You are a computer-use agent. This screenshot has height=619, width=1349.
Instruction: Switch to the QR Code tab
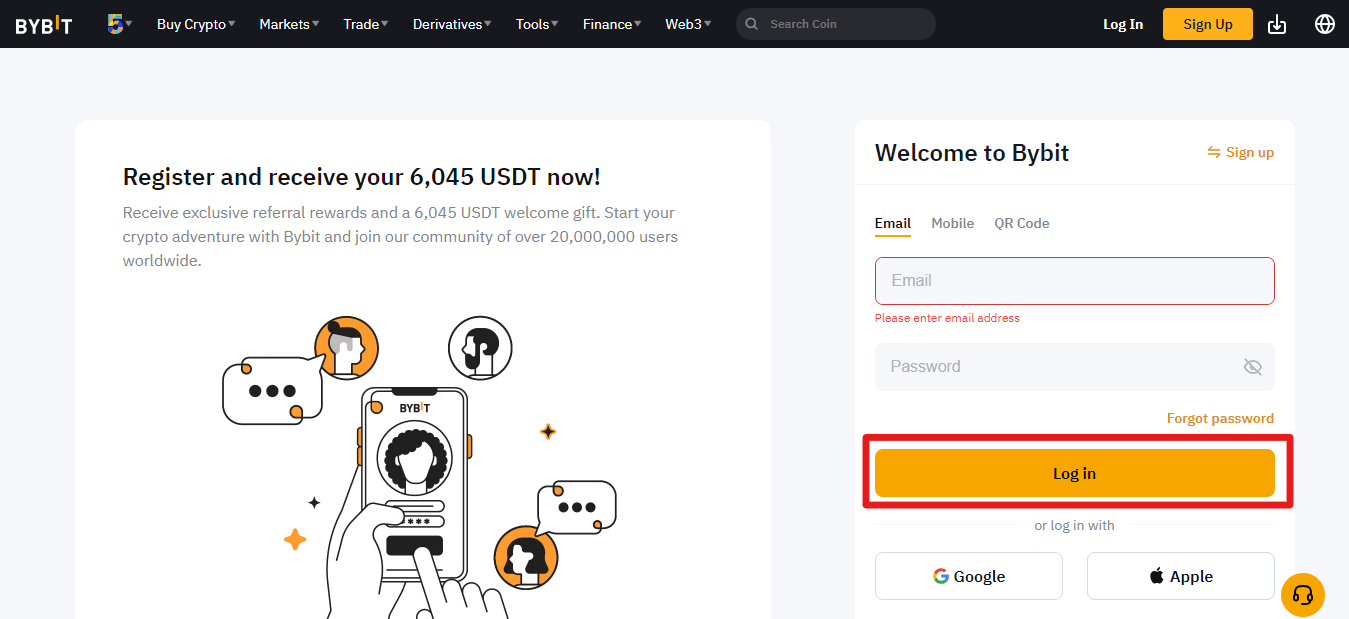1022,223
